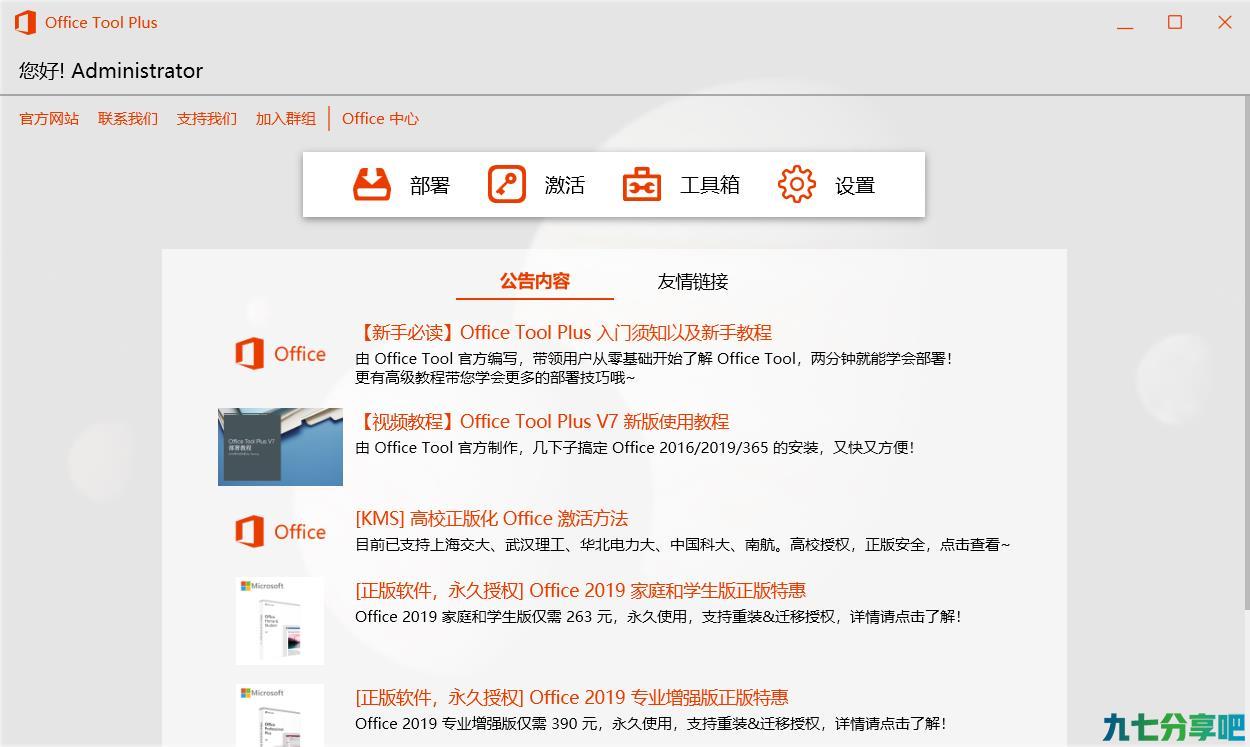Click the 设置 label
Screen dimensions: 1250x747
(855, 185)
